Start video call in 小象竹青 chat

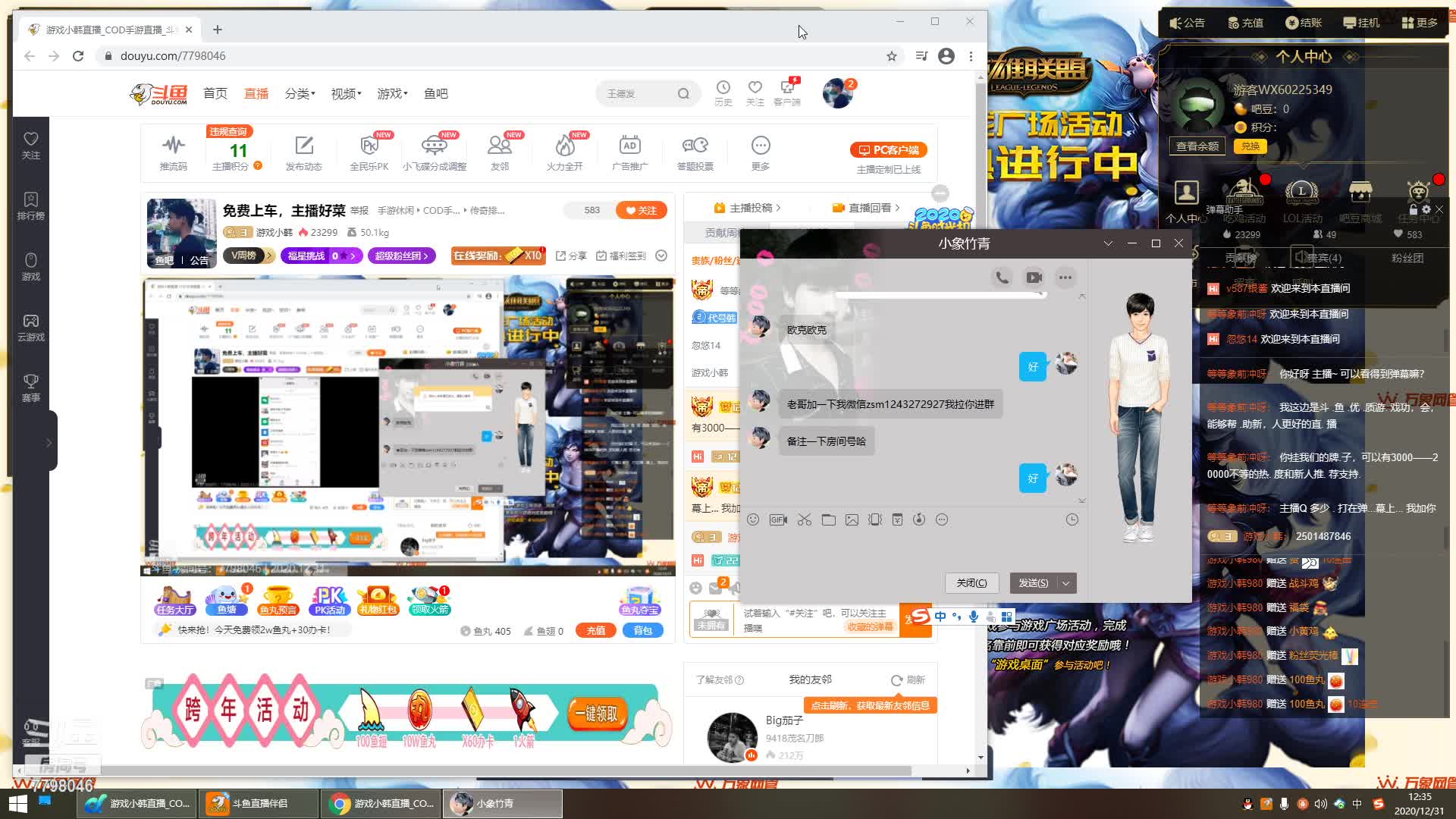[x=1034, y=278]
